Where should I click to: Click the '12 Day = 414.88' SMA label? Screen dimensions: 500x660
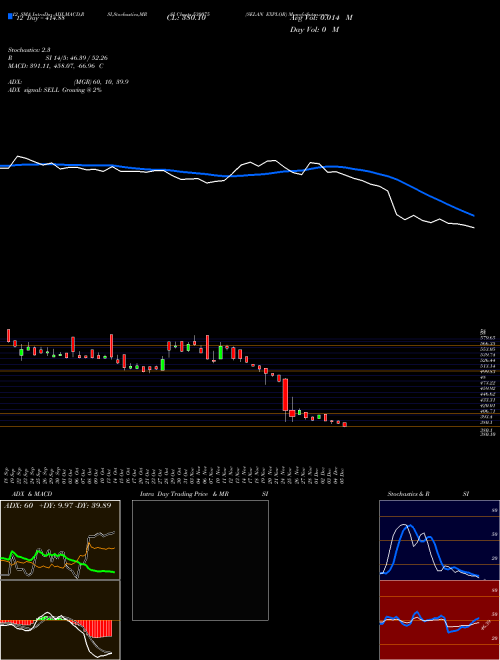tap(40, 18)
